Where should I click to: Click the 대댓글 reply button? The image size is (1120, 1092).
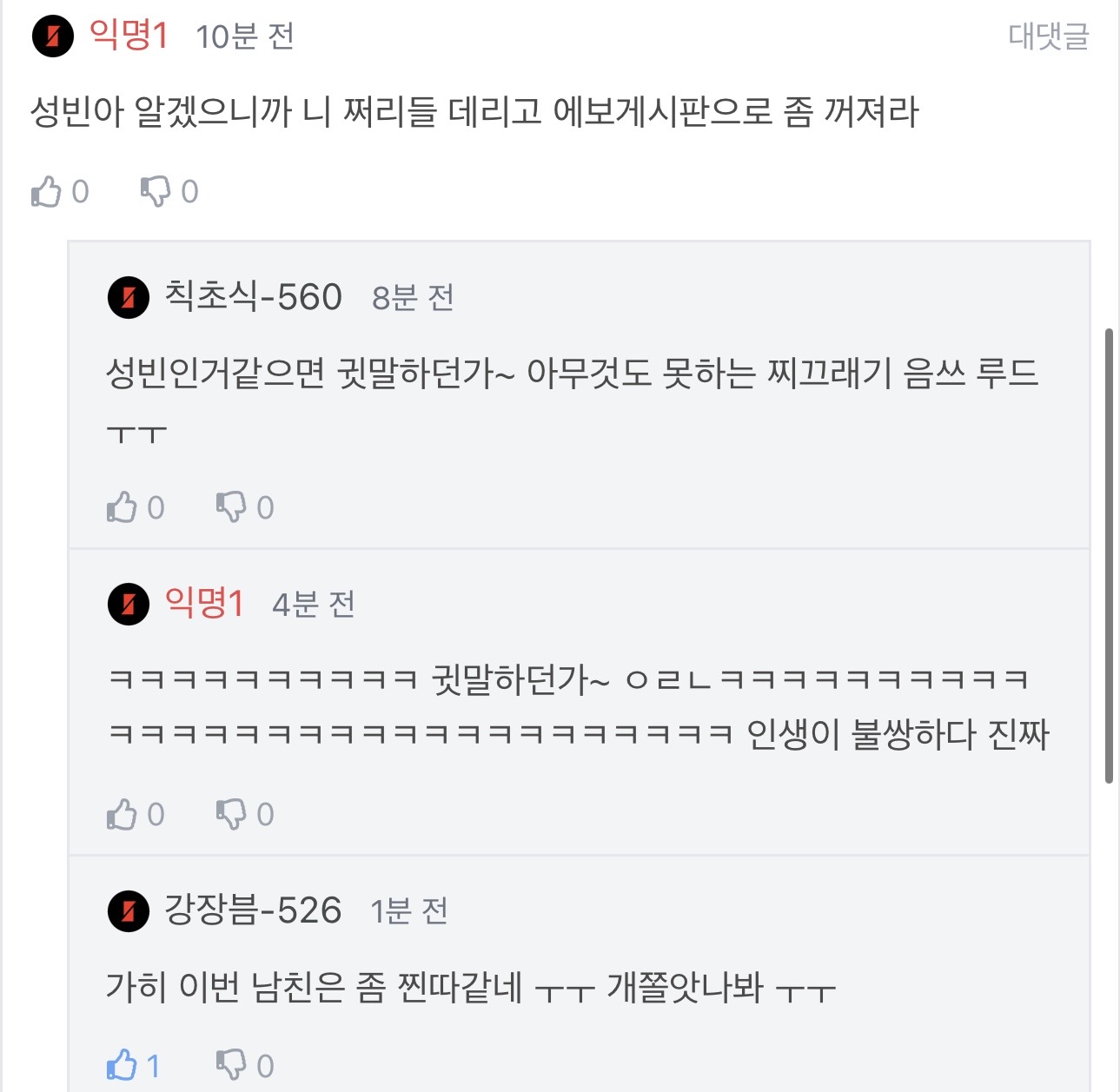click(x=1048, y=36)
